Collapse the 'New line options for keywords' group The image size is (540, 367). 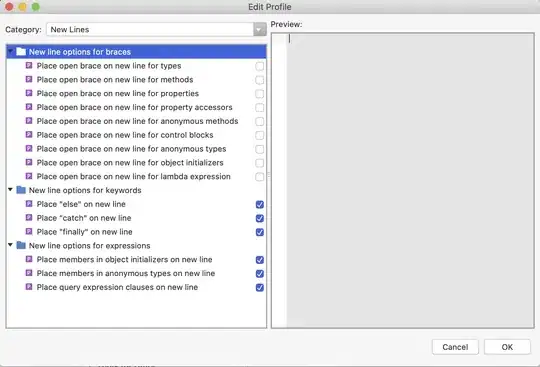[10, 189]
